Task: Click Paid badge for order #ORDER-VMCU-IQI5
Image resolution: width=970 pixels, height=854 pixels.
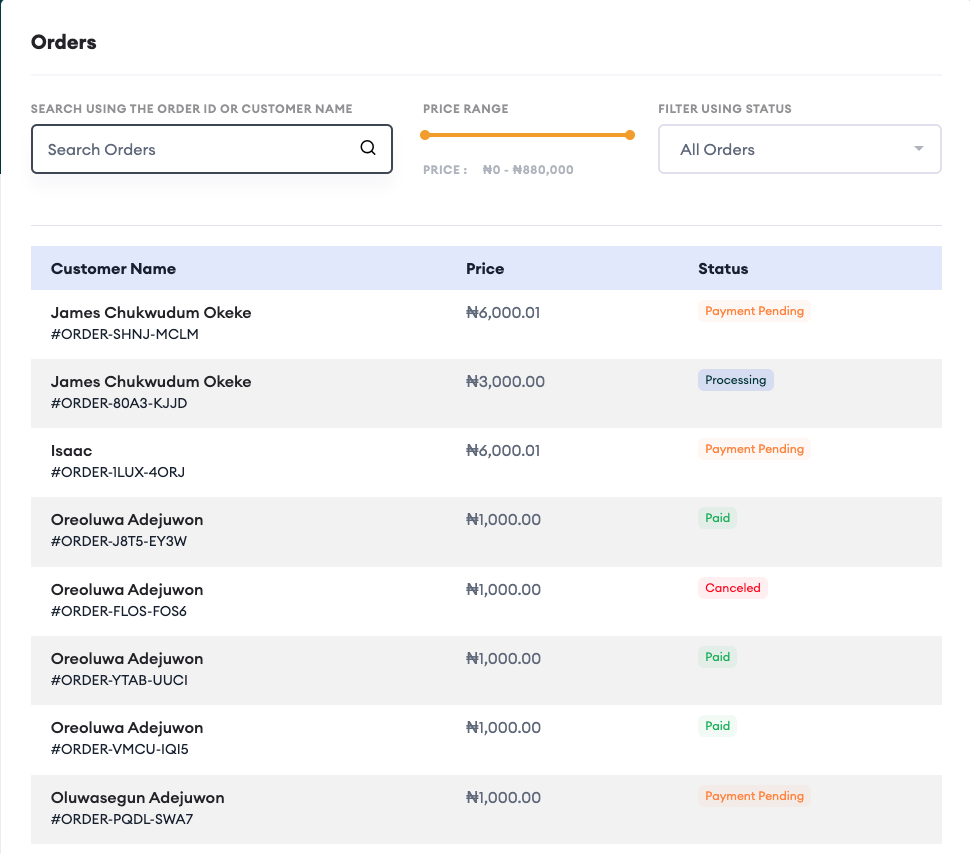Action: tap(717, 726)
